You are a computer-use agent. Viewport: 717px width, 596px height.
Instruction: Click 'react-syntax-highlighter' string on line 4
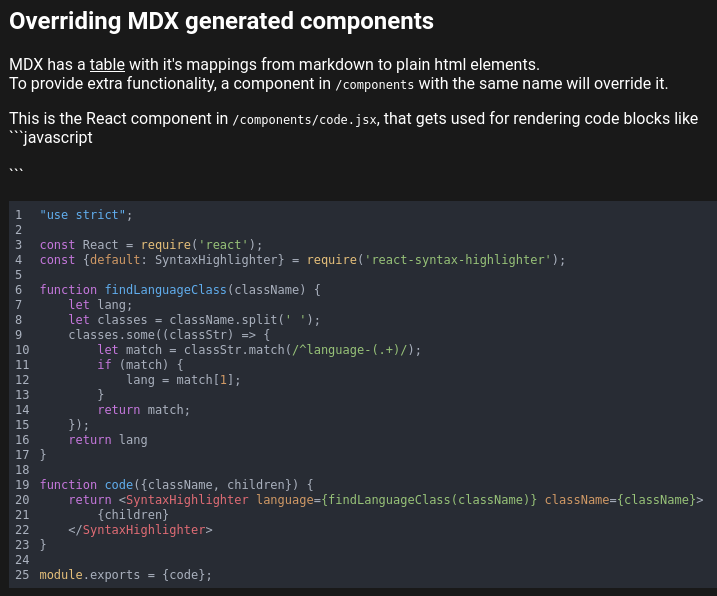[x=459, y=260]
